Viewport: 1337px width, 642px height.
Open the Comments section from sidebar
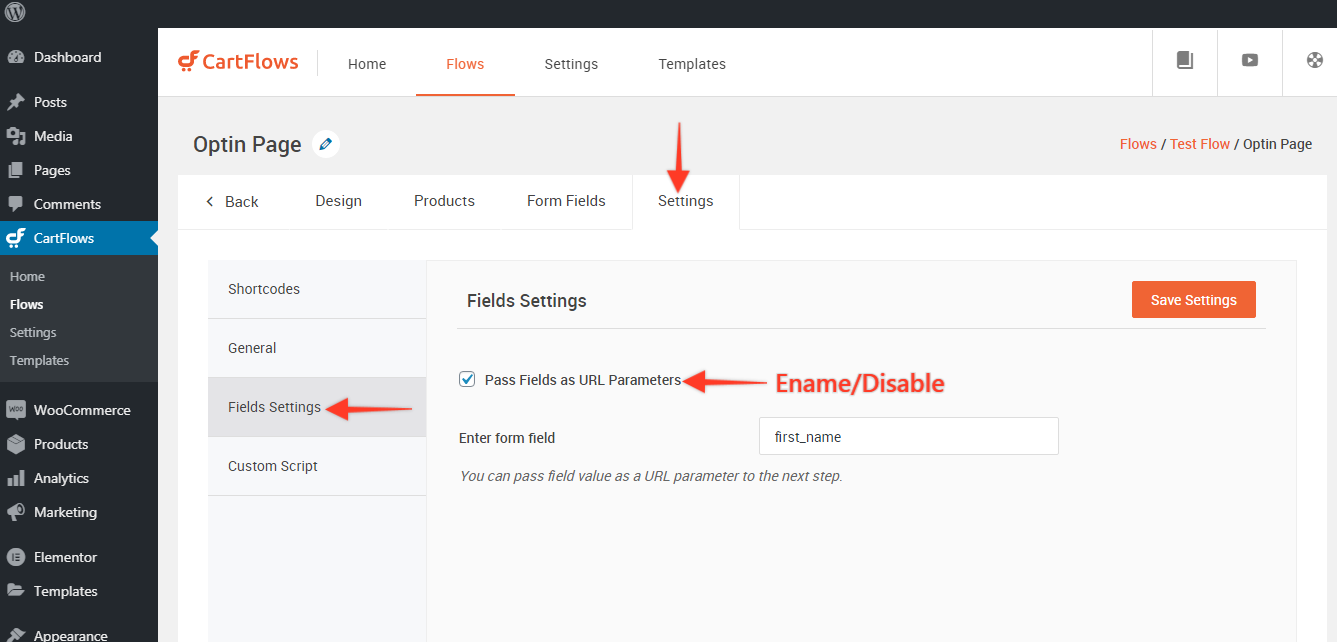(x=63, y=204)
